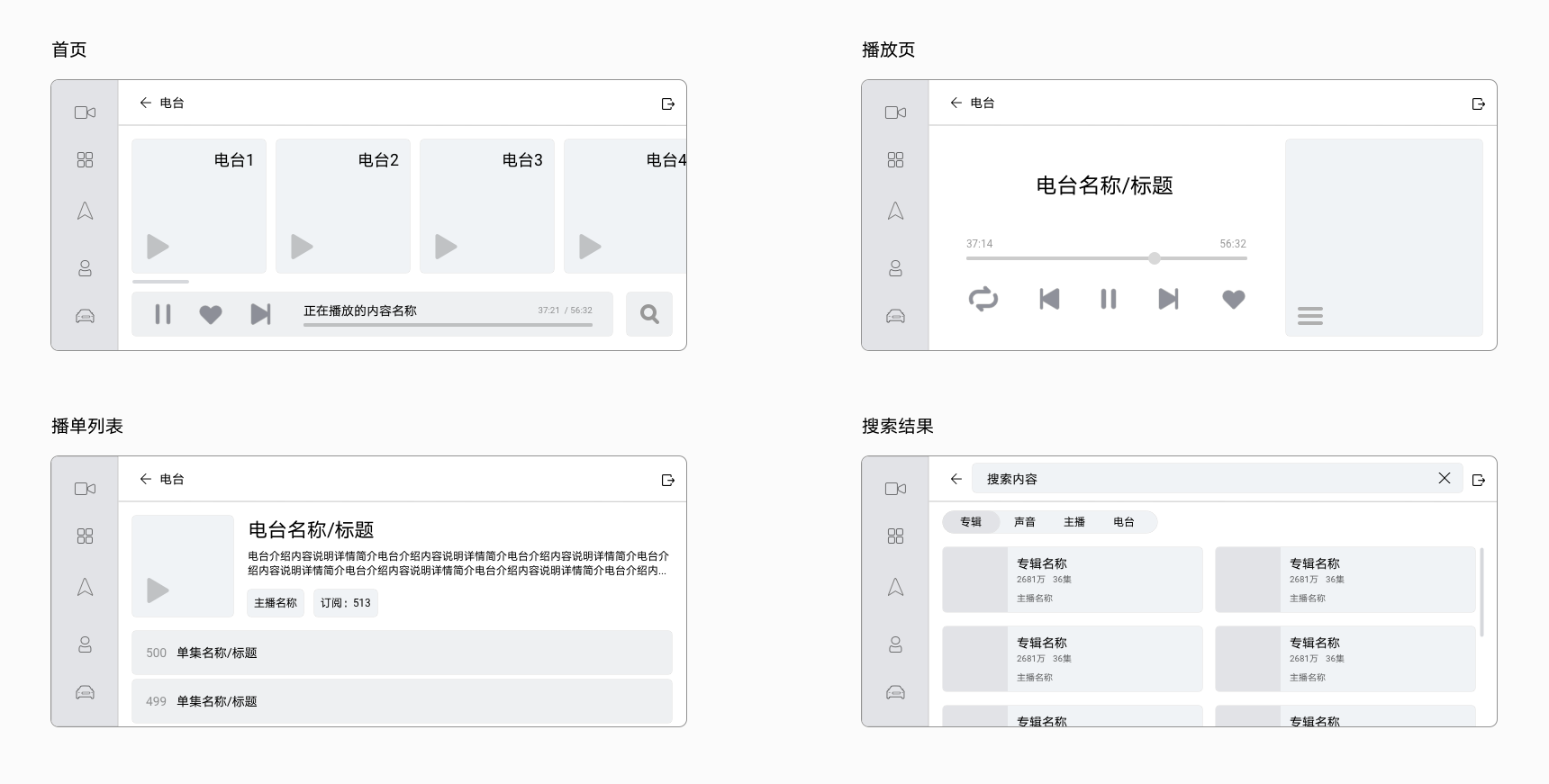Toggle the heart favorite on 播放页

pyautogui.click(x=1234, y=299)
